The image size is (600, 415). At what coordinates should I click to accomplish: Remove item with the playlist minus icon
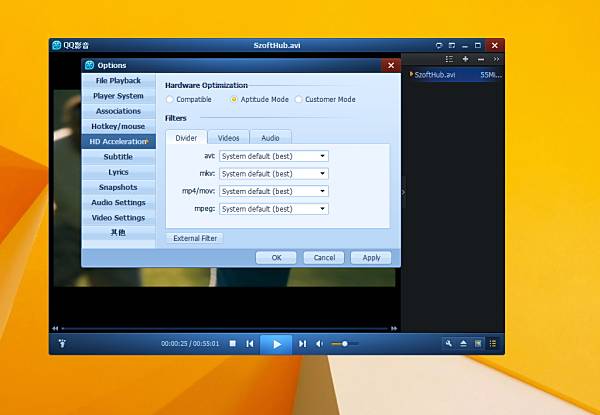481,59
